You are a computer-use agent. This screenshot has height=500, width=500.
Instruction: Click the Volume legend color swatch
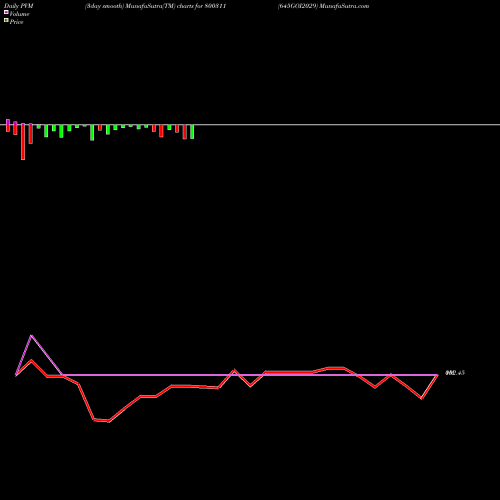(6, 12)
